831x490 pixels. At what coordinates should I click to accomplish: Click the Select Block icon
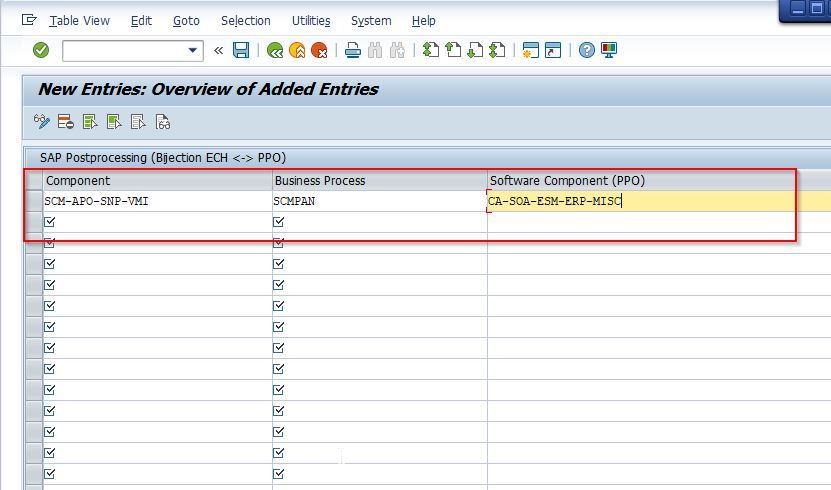[x=114, y=122]
